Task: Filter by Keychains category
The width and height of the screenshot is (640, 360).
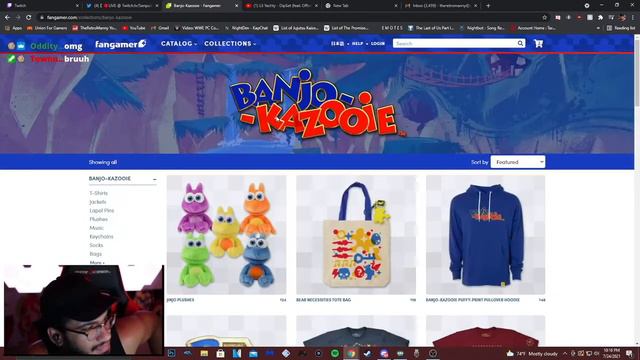Action: 101,236
